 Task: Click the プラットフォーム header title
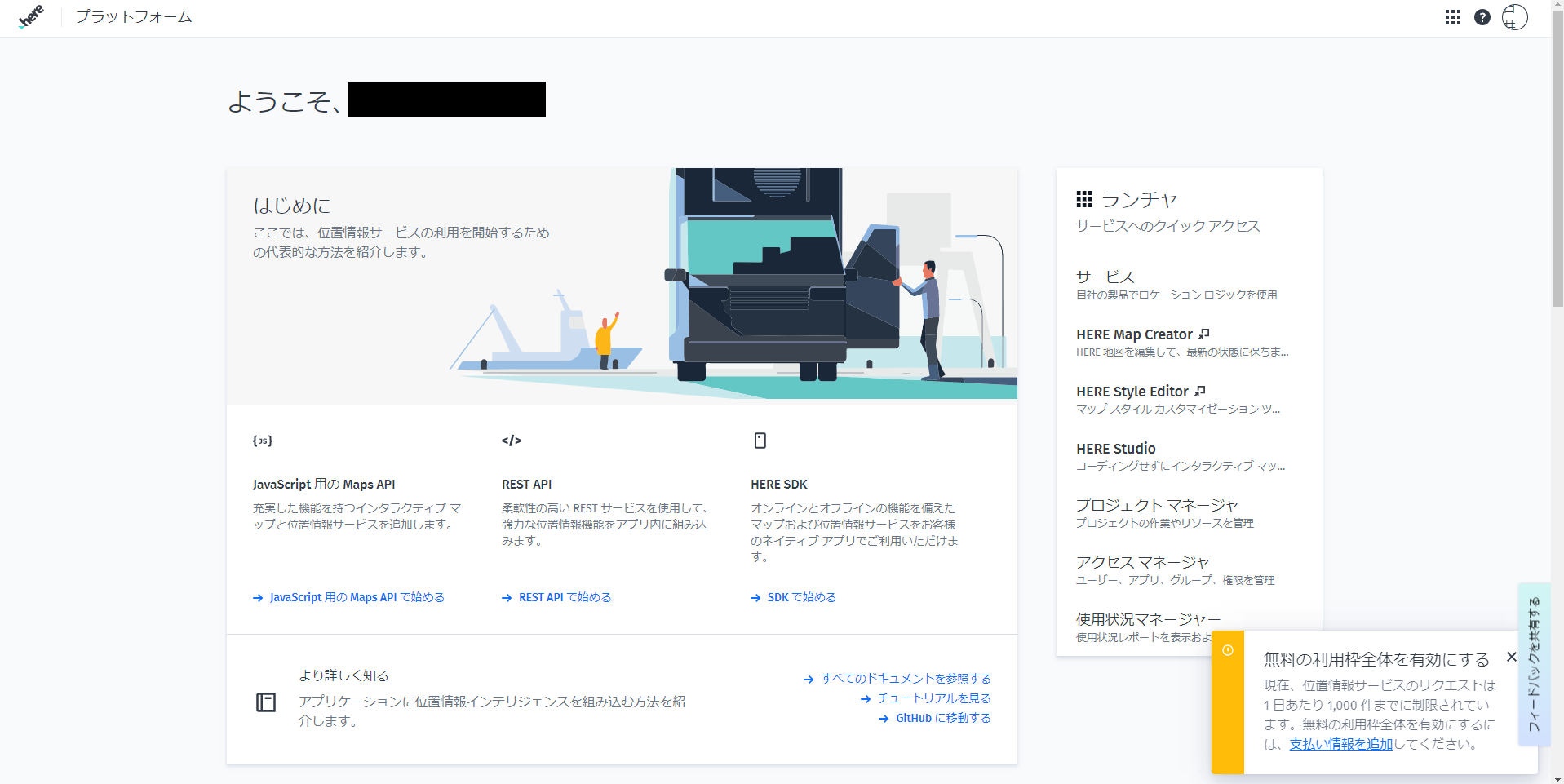tap(134, 16)
